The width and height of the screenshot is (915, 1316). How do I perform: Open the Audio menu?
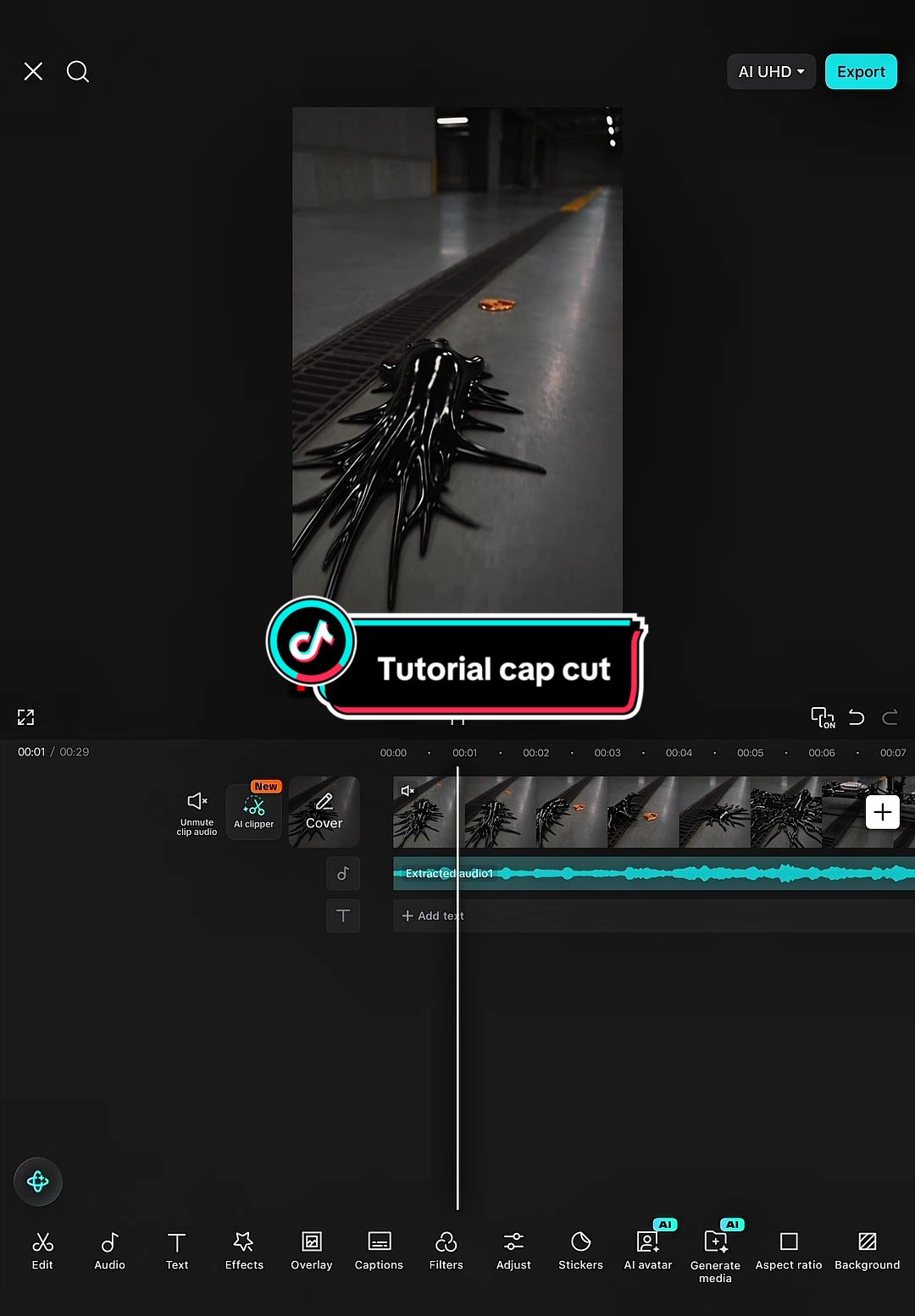coord(109,1251)
